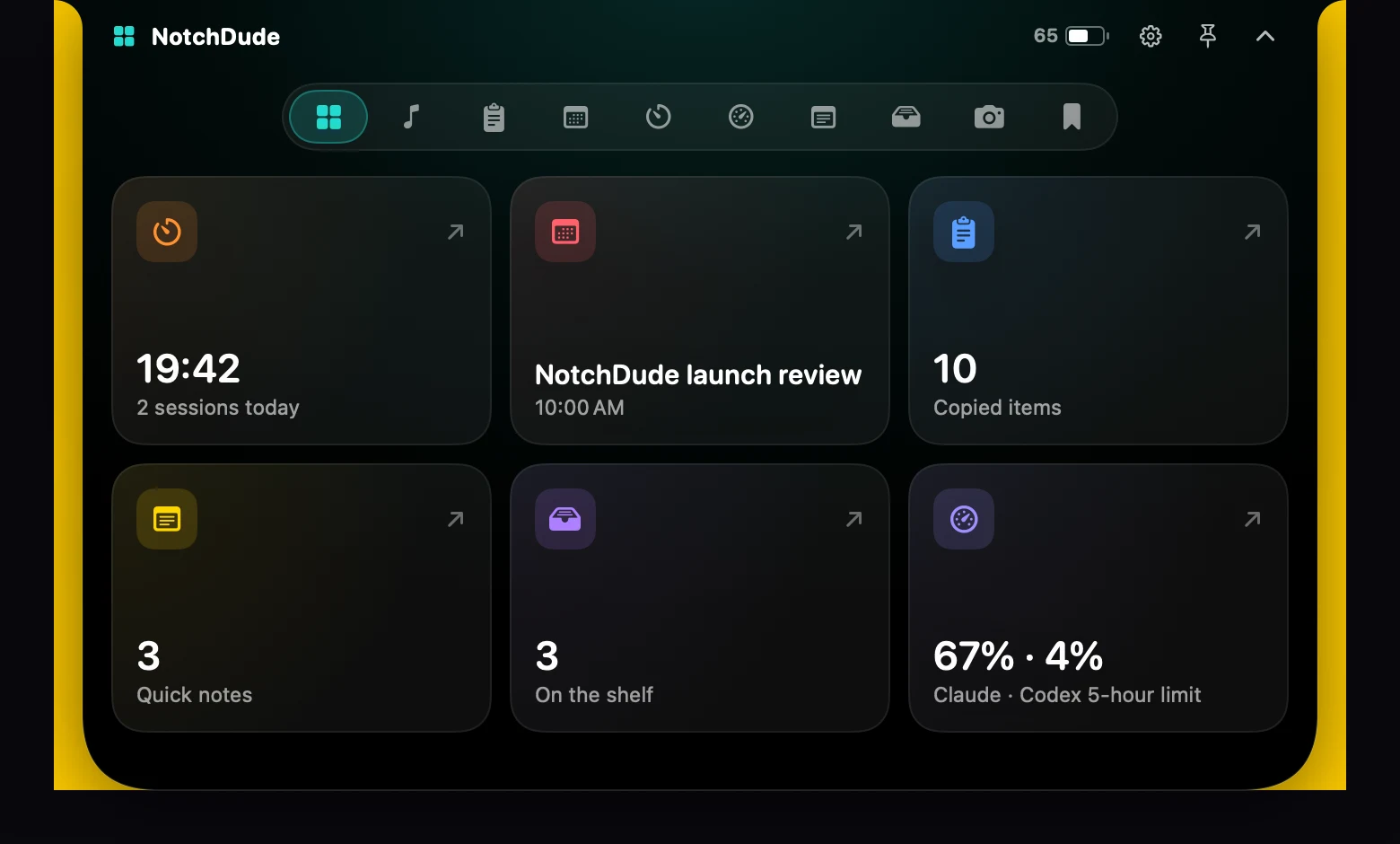
Task: Click the '67% · 4%' usage value
Action: click(x=1019, y=656)
